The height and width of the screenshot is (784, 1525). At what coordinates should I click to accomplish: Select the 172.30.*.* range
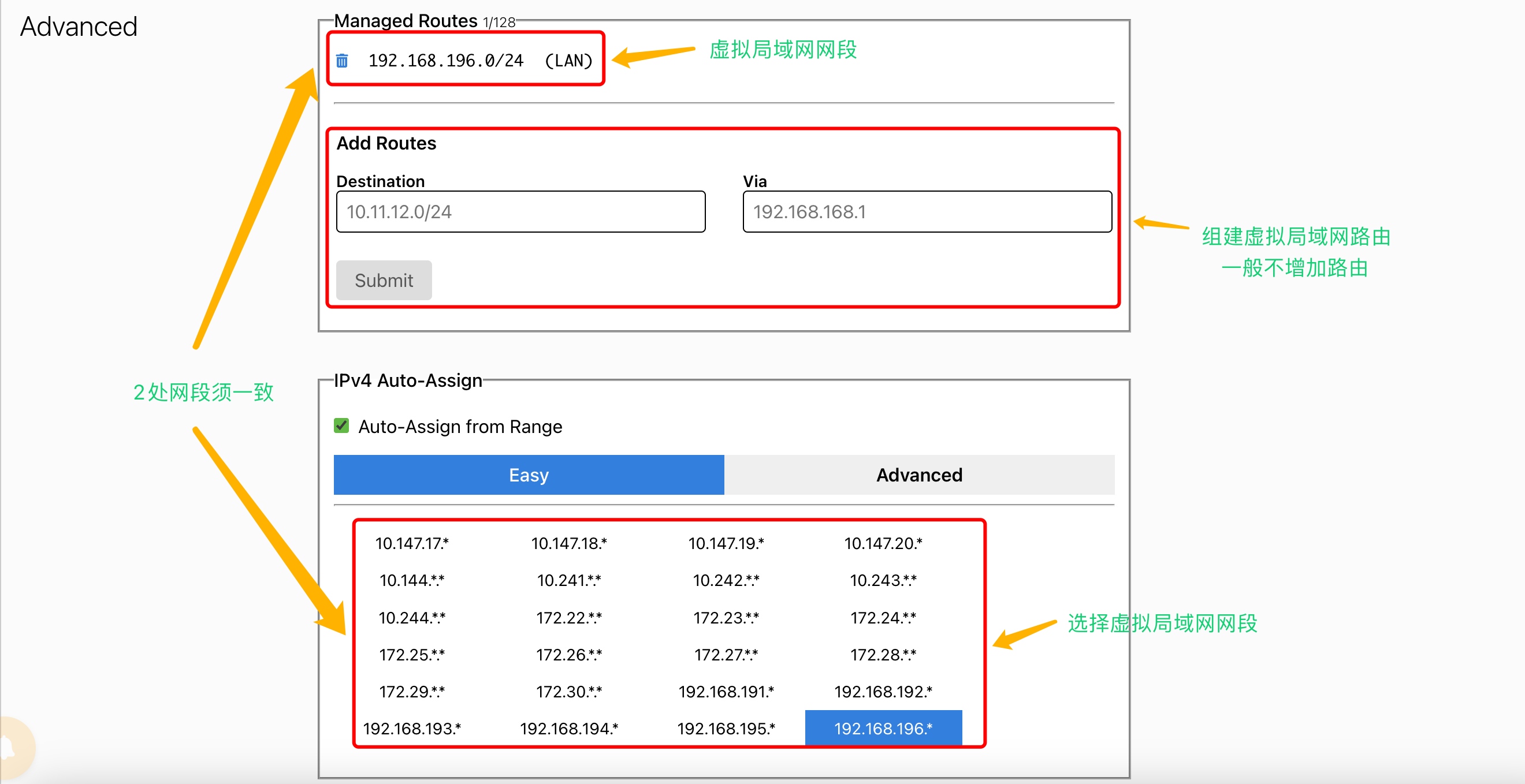[569, 692]
